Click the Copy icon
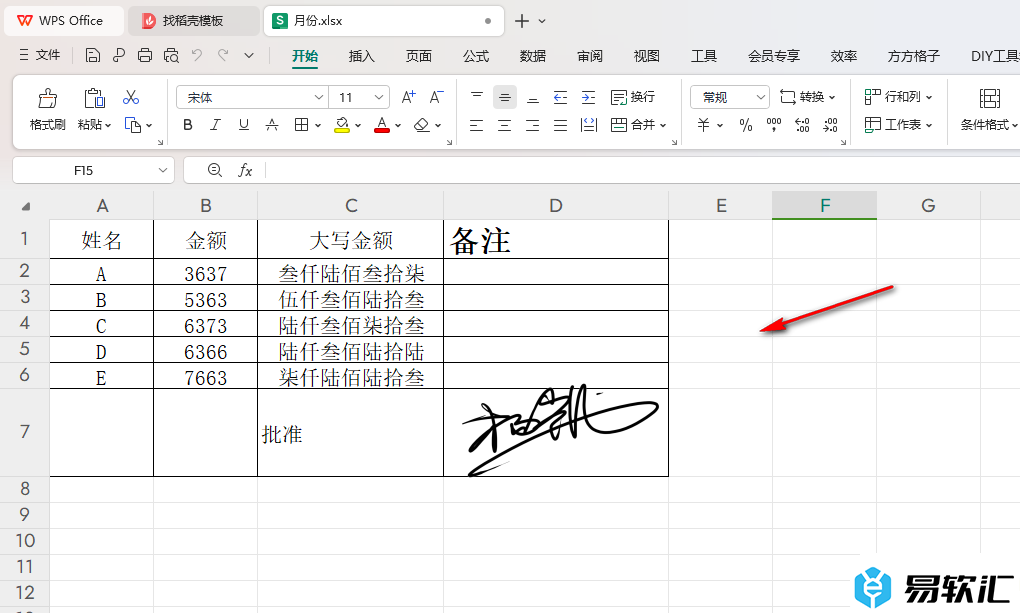The height and width of the screenshot is (613, 1020). (133, 125)
